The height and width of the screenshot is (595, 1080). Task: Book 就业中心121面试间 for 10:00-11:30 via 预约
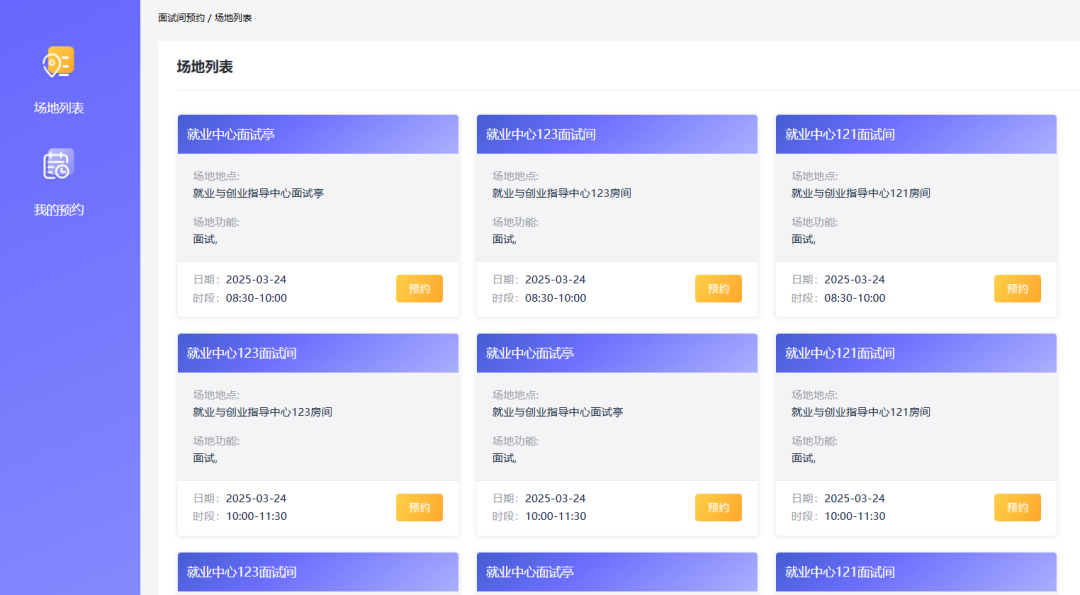pyautogui.click(x=1017, y=508)
